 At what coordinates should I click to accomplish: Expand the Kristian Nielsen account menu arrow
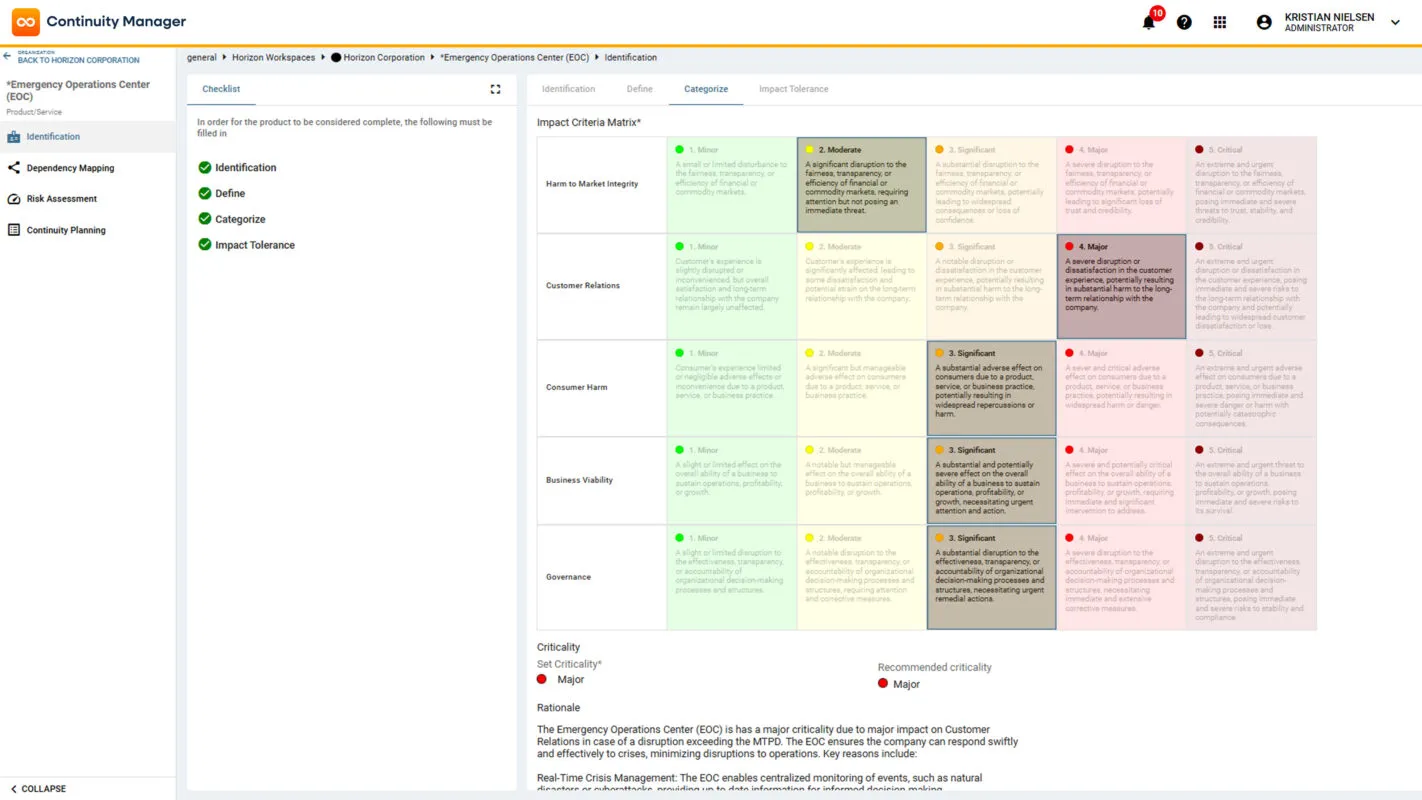(1395, 22)
